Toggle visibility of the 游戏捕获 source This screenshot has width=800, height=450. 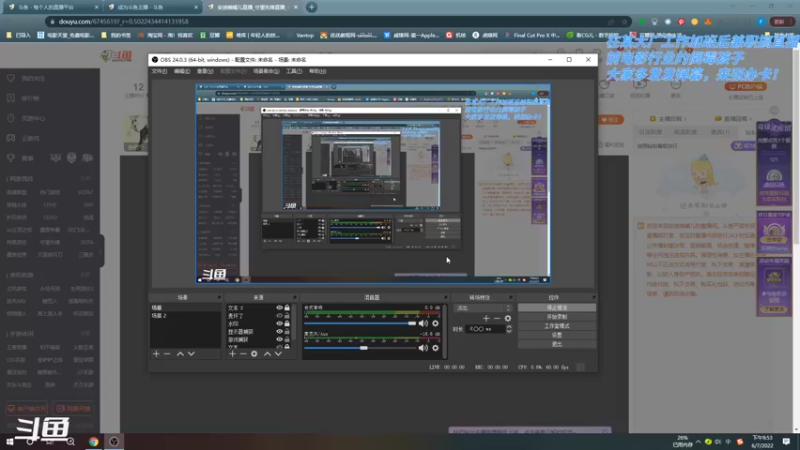(x=279, y=339)
